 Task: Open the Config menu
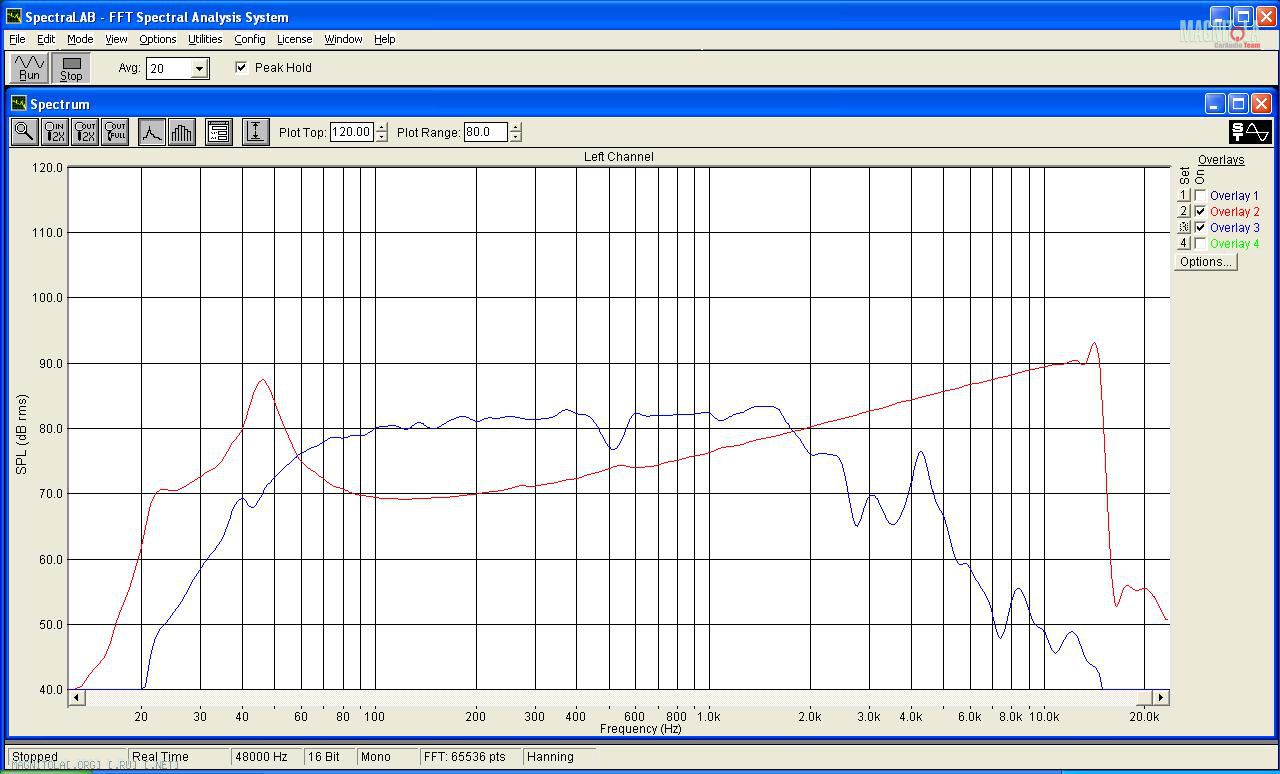coord(250,39)
